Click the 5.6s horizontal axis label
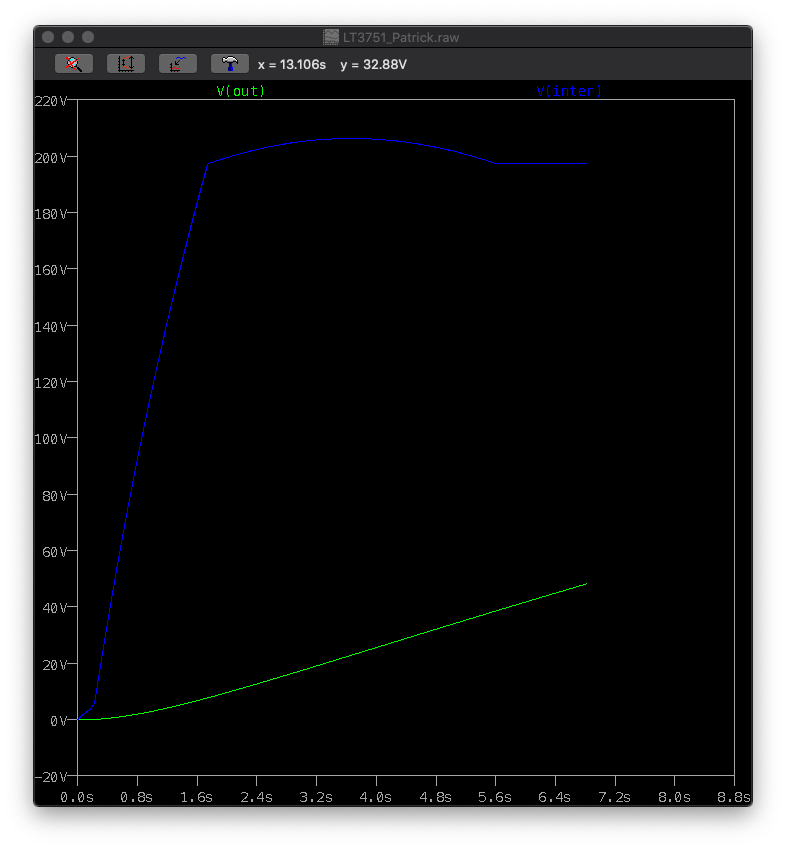 (x=495, y=797)
